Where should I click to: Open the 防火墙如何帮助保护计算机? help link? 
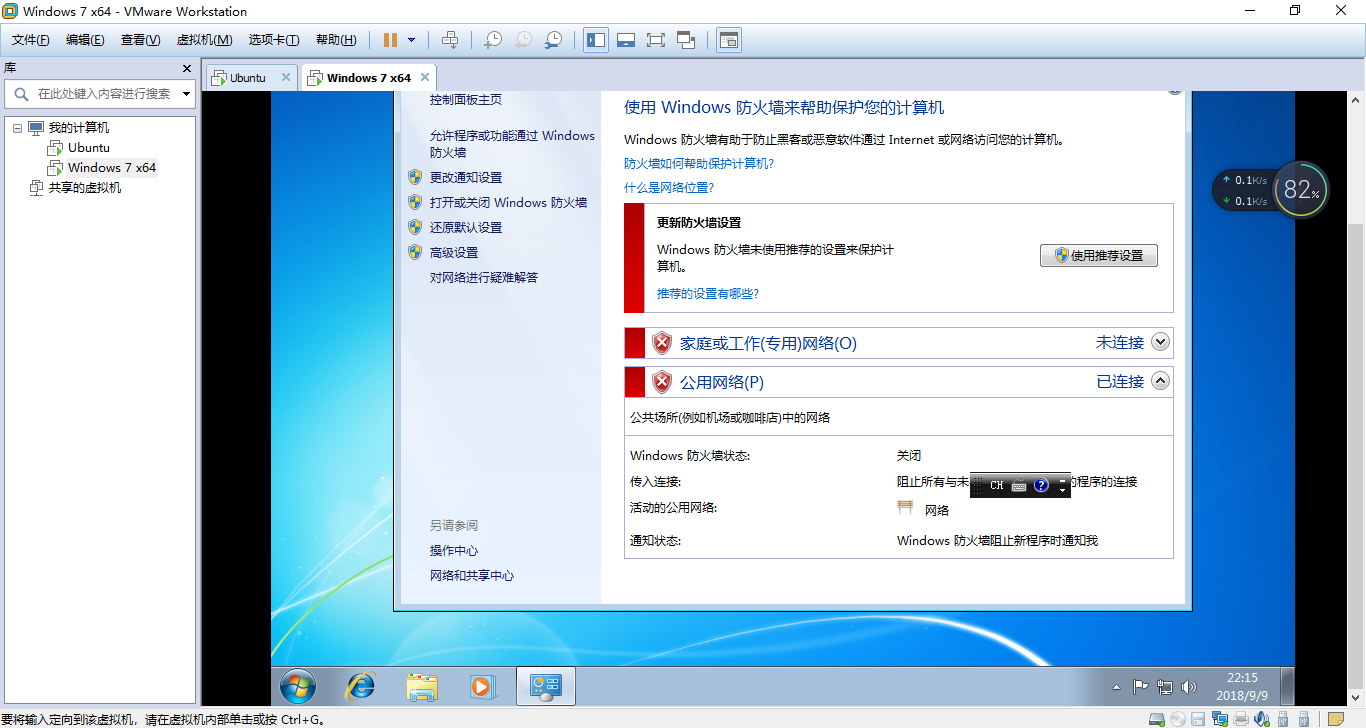pos(699,163)
